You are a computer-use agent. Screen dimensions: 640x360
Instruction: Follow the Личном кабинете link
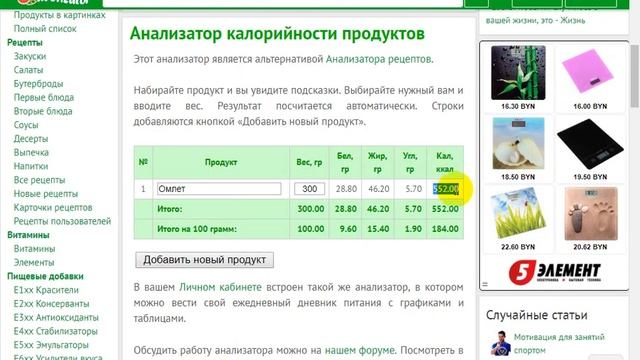pyautogui.click(x=220, y=287)
